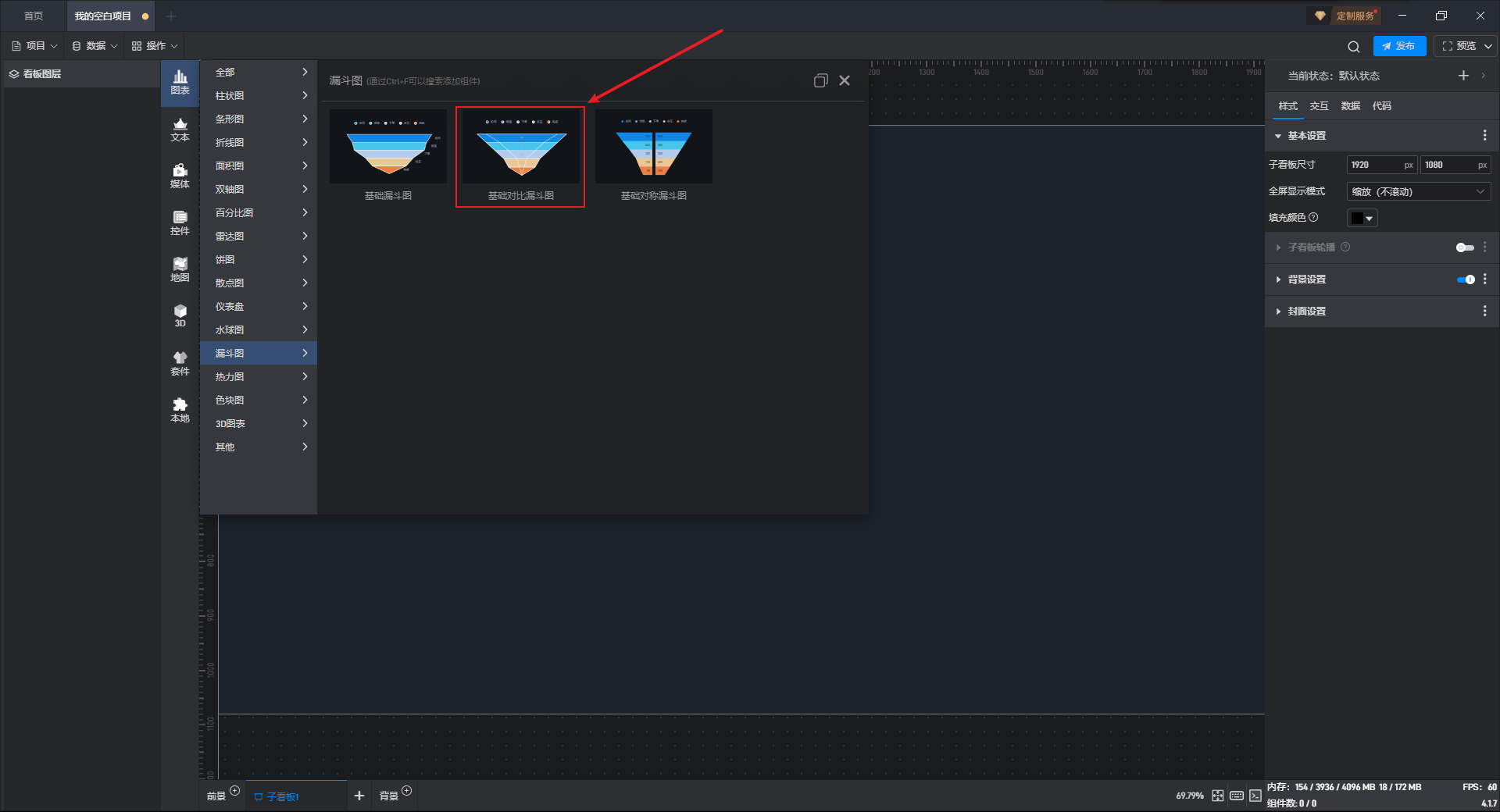Show help for 子看板轮播

coord(1345,248)
